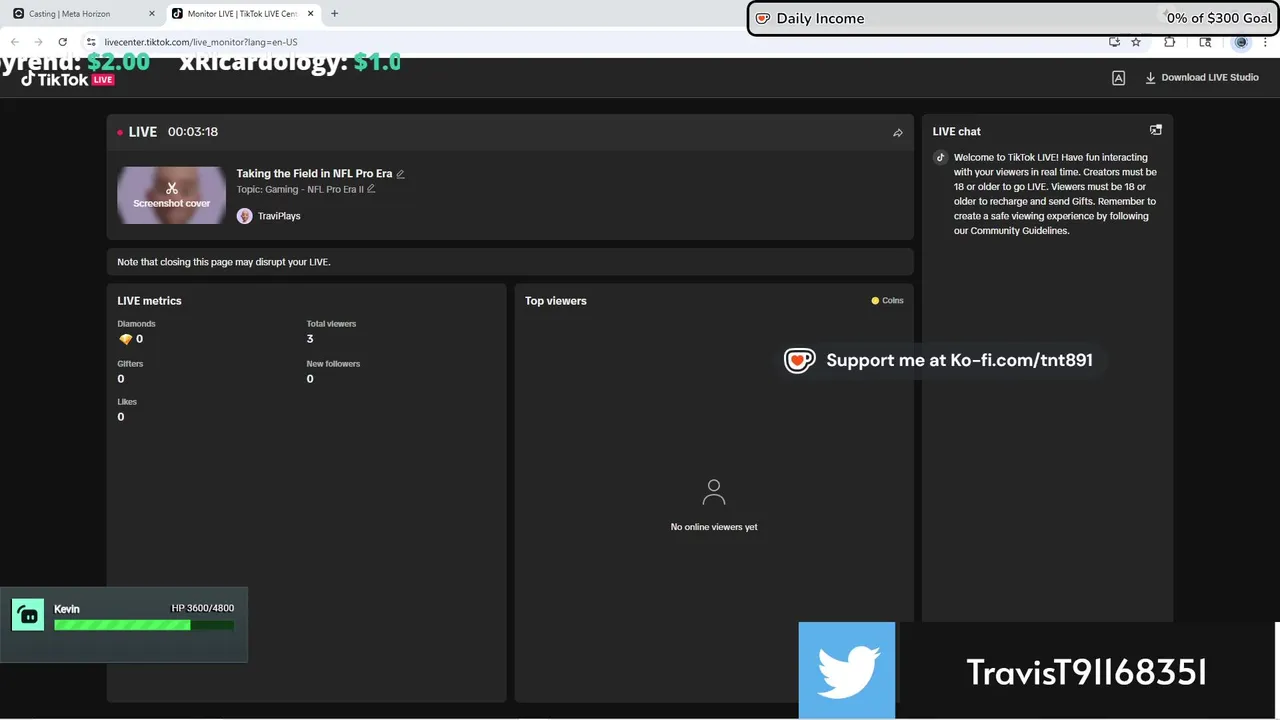
Task: Click the TikTok LIVE logo
Action: (x=68, y=79)
